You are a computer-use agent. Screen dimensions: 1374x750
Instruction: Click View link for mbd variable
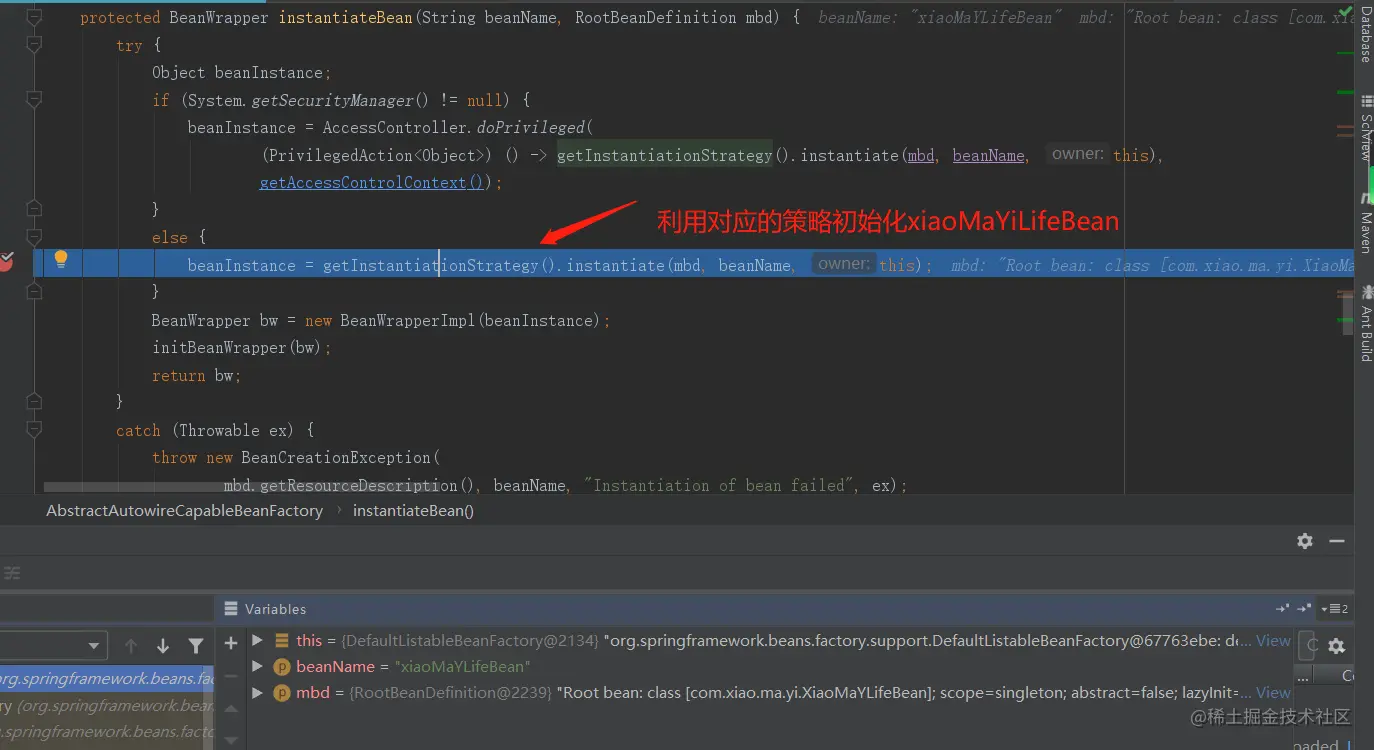point(1273,692)
